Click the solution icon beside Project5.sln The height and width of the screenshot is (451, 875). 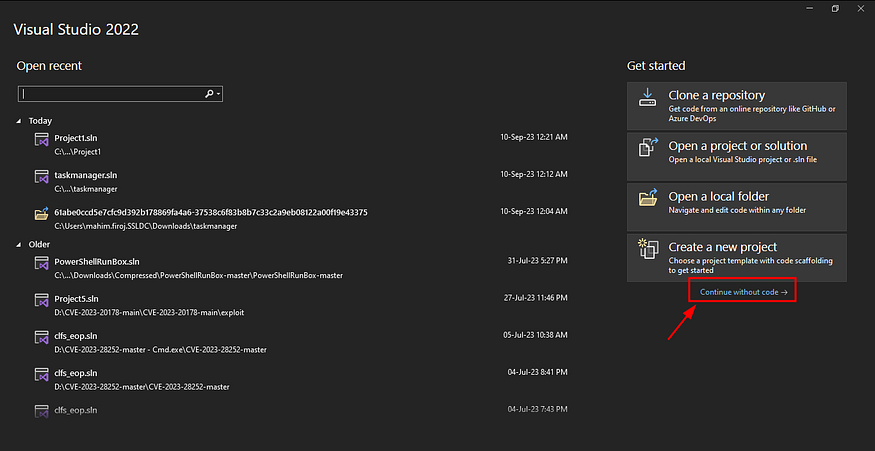coord(42,300)
